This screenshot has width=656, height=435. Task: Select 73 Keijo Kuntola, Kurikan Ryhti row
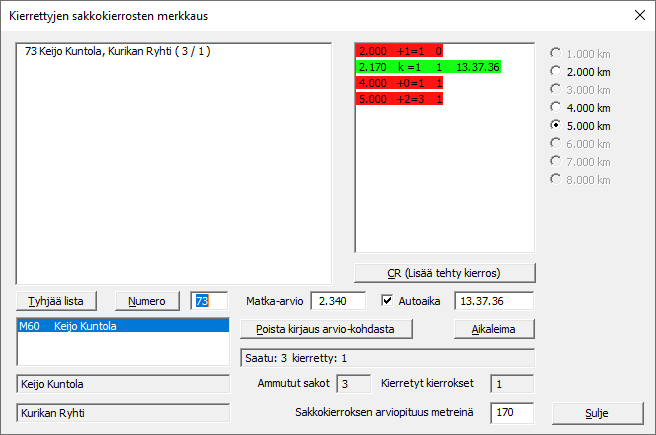coord(118,51)
